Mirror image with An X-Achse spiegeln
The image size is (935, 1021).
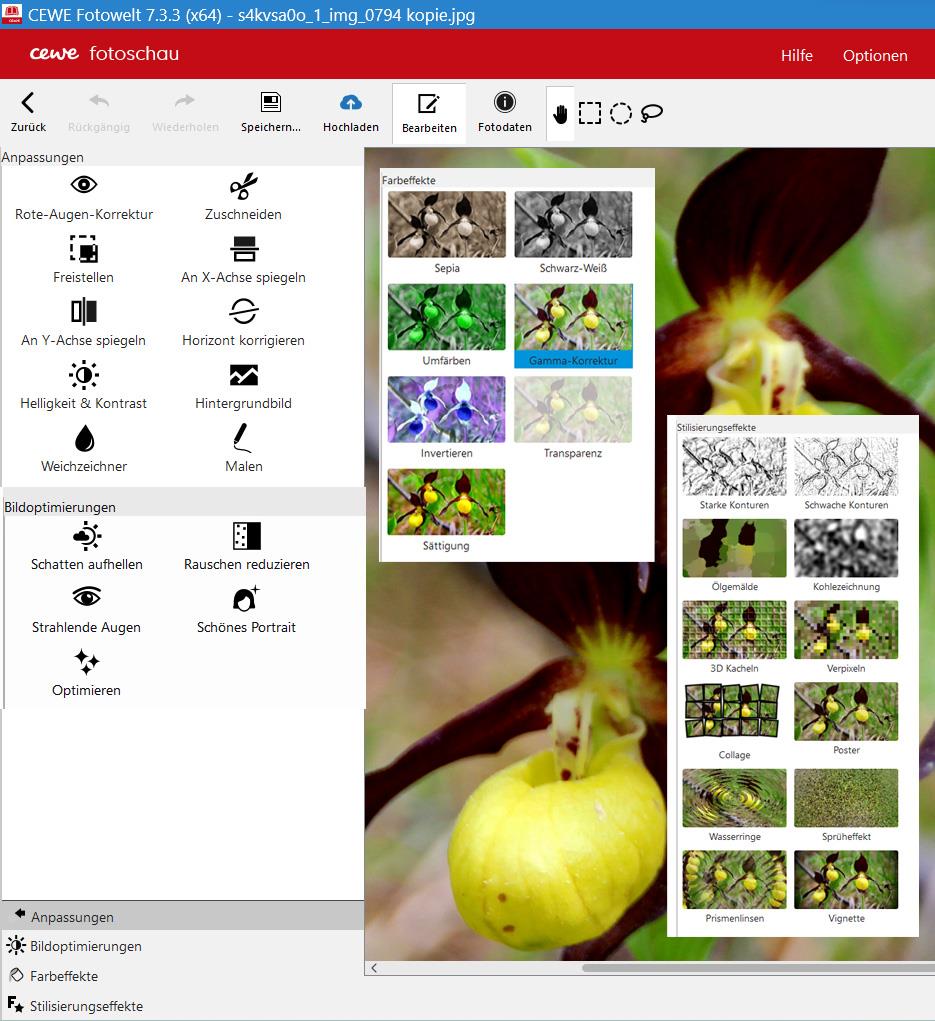tap(244, 260)
